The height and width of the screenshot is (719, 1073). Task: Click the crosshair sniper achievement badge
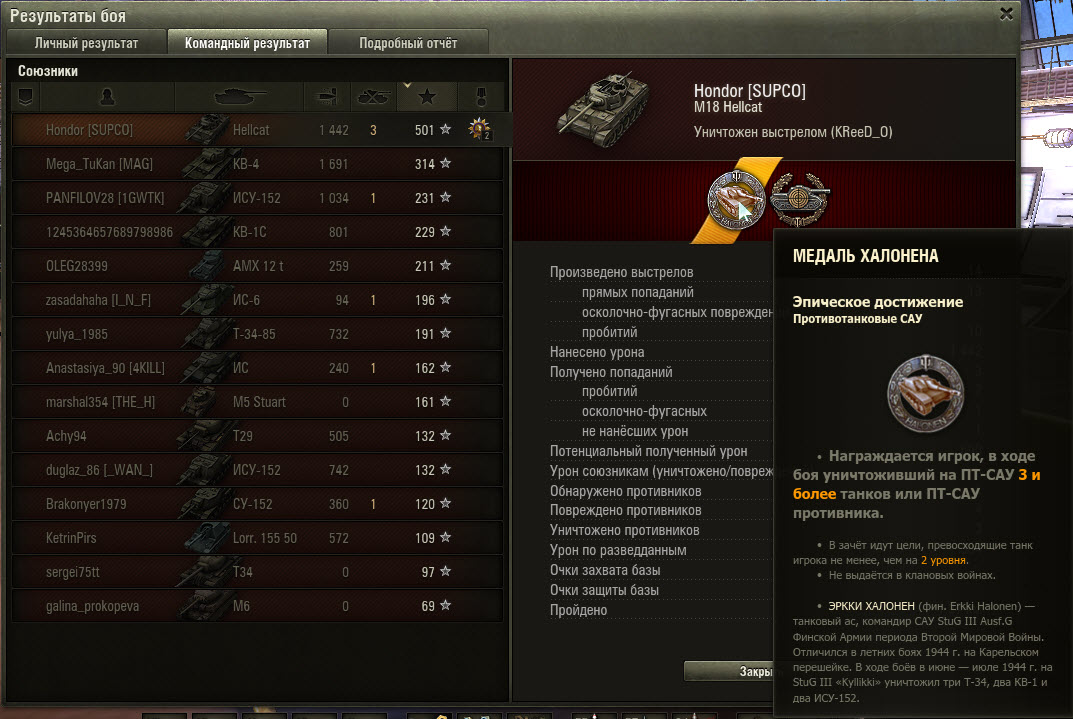click(799, 199)
